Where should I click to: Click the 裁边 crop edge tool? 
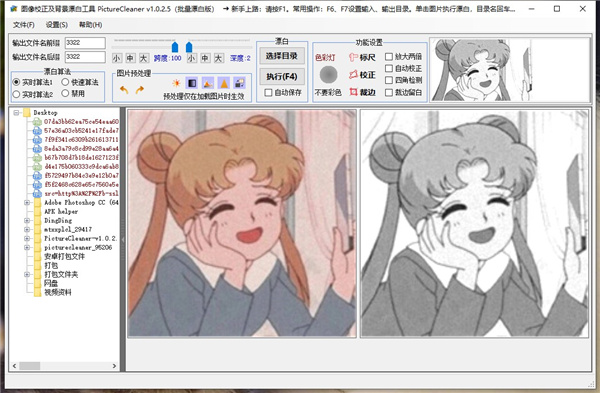[x=362, y=92]
